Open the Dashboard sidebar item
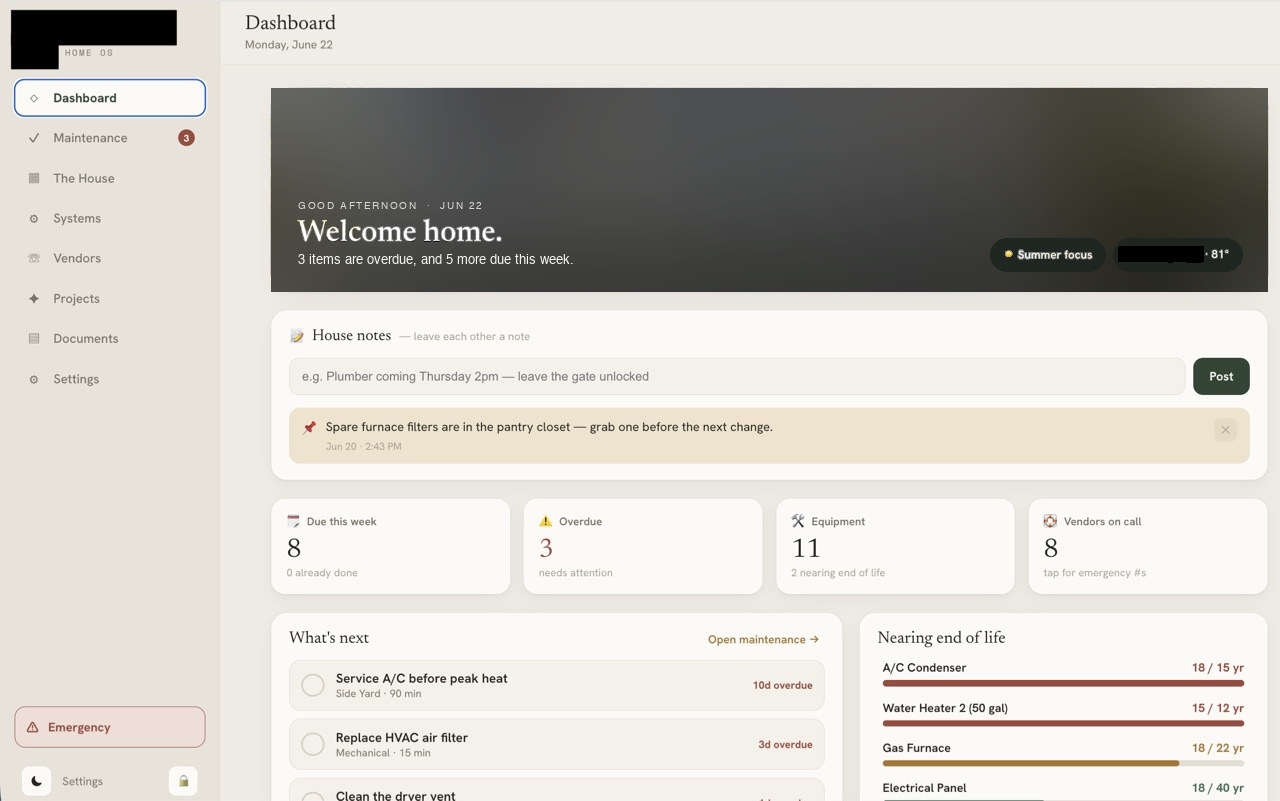 110,98
